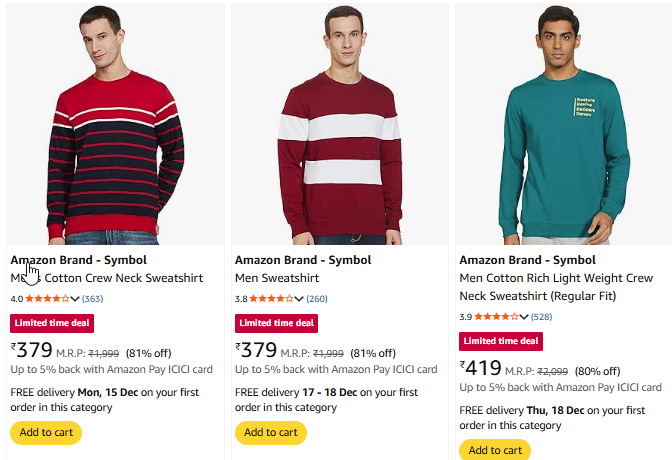672x460 pixels.
Task: Click Limited time deal badge on first product
Action: [x=52, y=323]
